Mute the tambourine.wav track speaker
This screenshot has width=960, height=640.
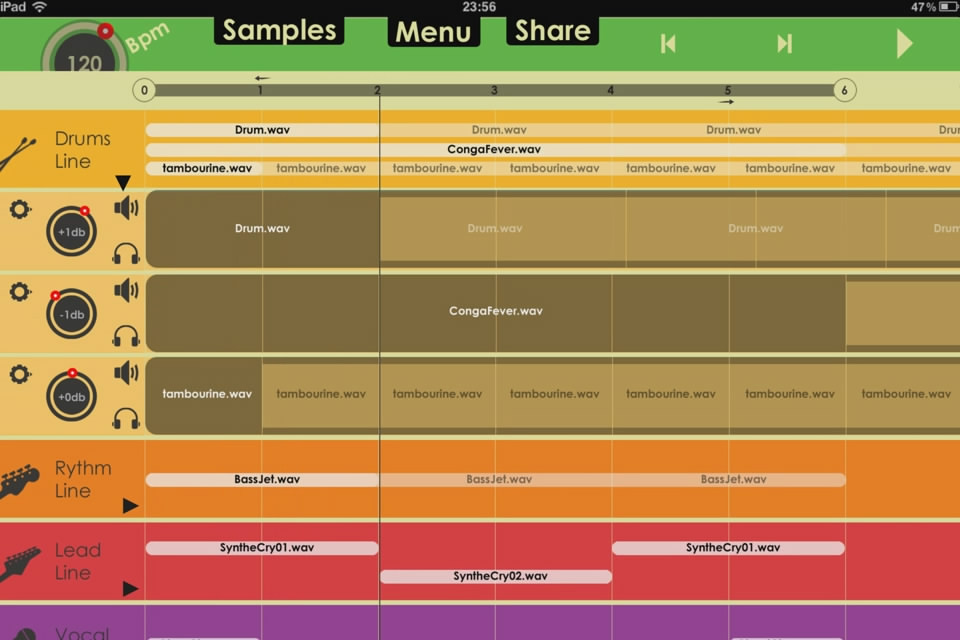126,373
